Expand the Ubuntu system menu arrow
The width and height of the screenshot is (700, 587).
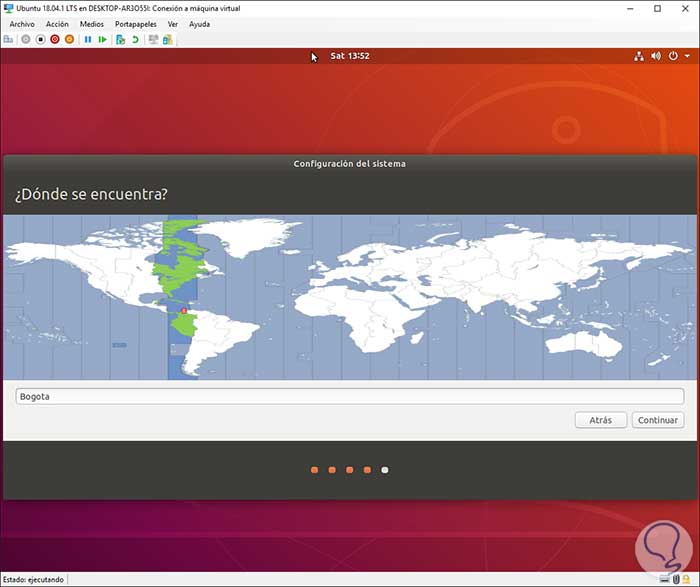pyautogui.click(x=688, y=56)
